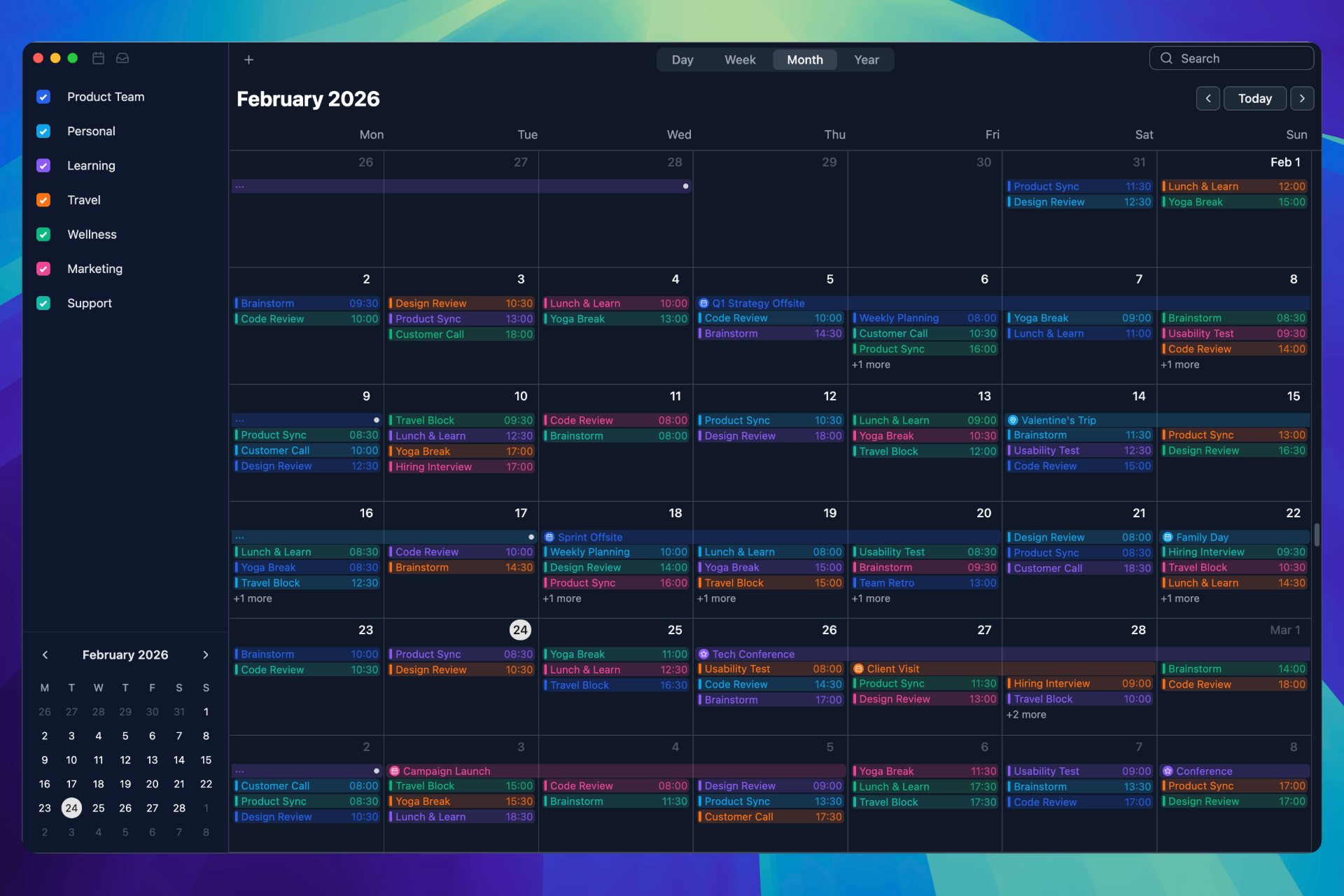Navigate back using the previous-month arrow
This screenshot has height=896, width=1344.
(1208, 98)
